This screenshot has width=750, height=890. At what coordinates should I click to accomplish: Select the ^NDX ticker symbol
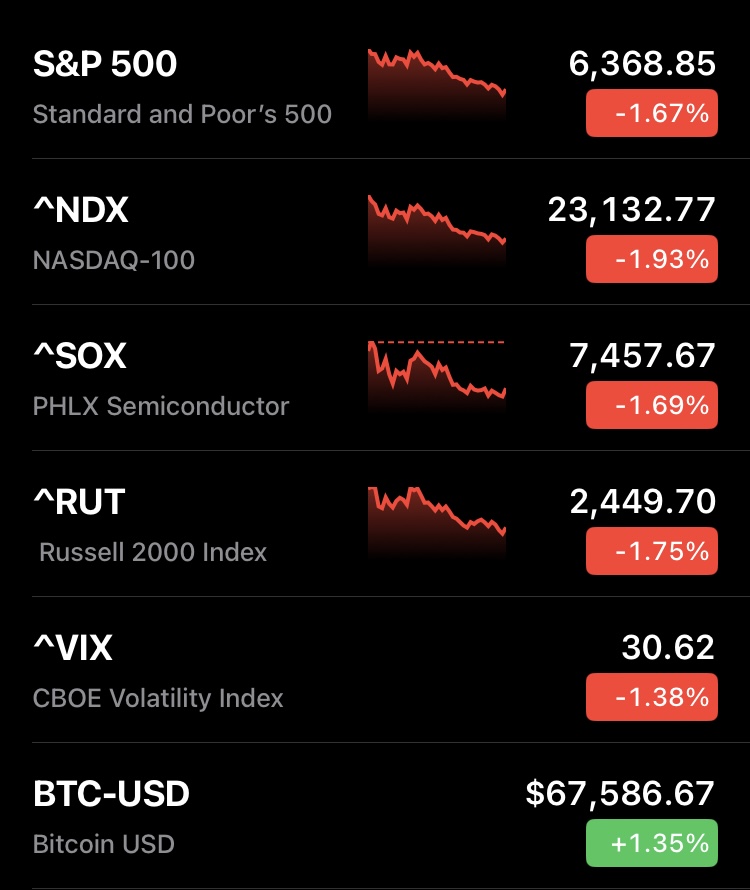[x=81, y=211]
